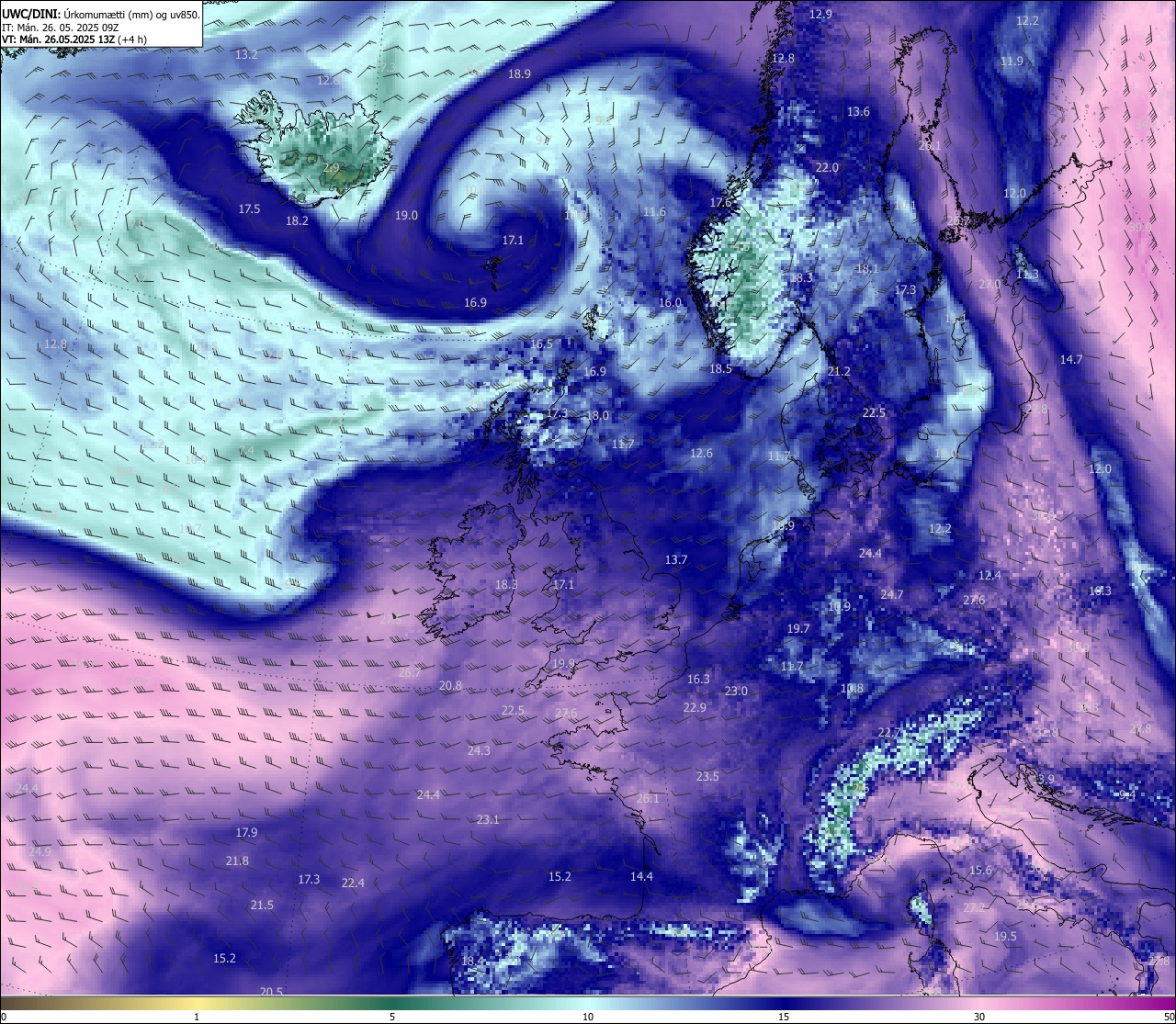This screenshot has height=1024, width=1176.
Task: Click the 15.6 value label over northern Italy
Action: tap(981, 871)
